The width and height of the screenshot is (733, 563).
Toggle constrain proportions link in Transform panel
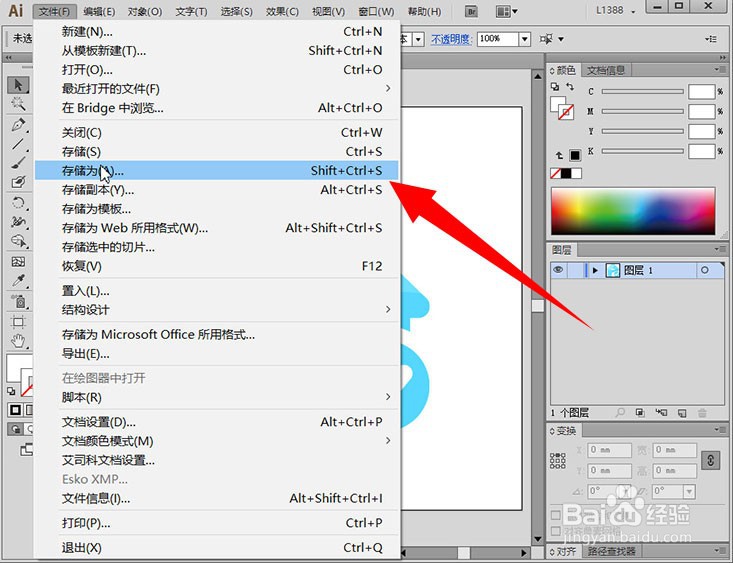pos(711,461)
